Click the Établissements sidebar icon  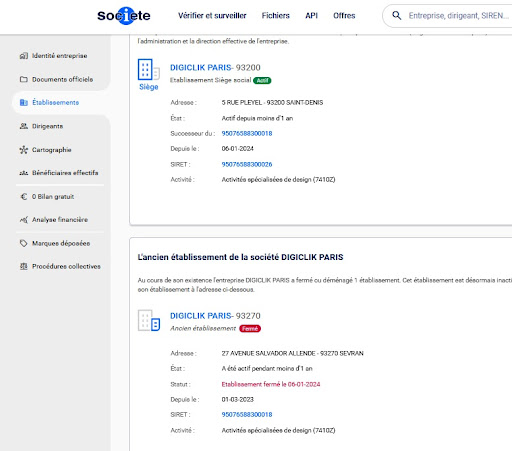[24, 102]
